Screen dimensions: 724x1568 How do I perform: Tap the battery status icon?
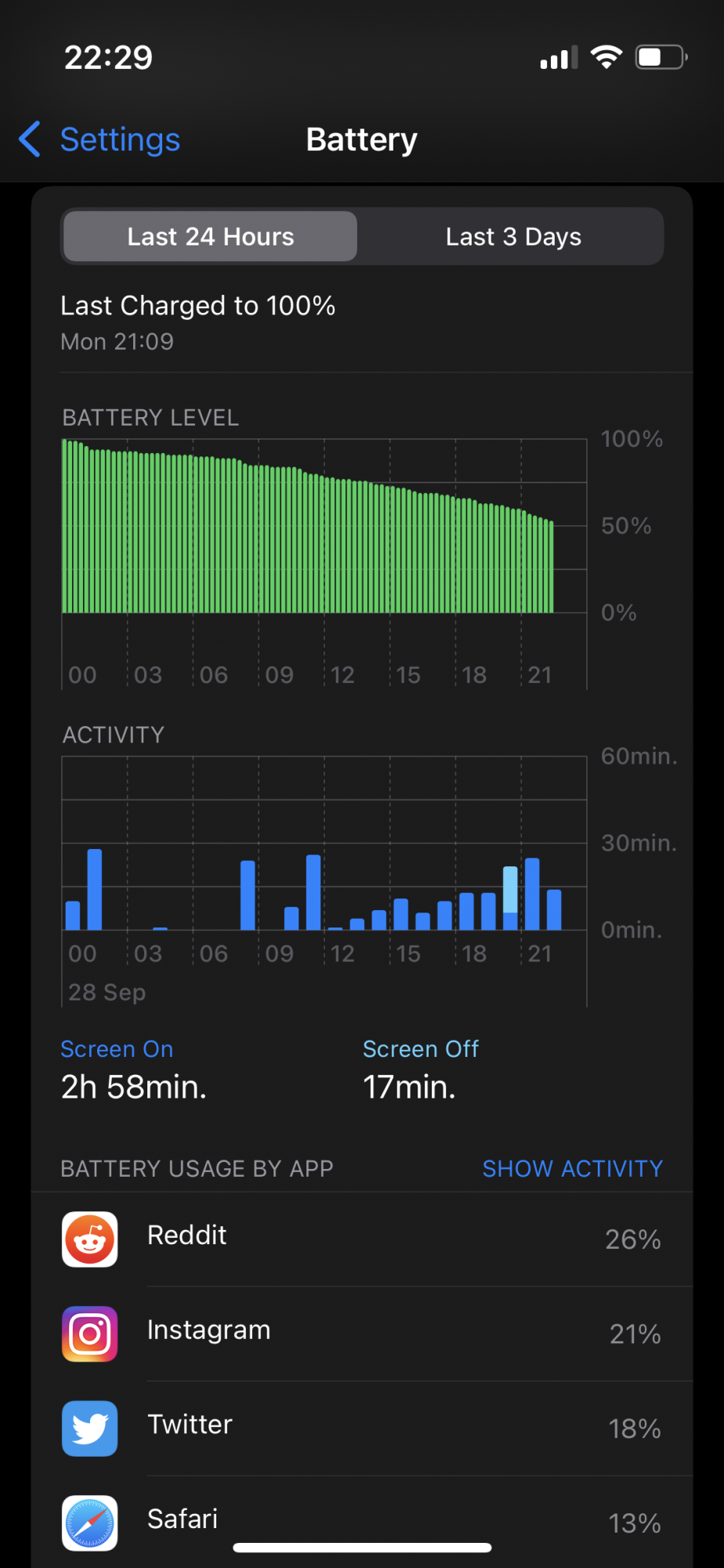661,57
